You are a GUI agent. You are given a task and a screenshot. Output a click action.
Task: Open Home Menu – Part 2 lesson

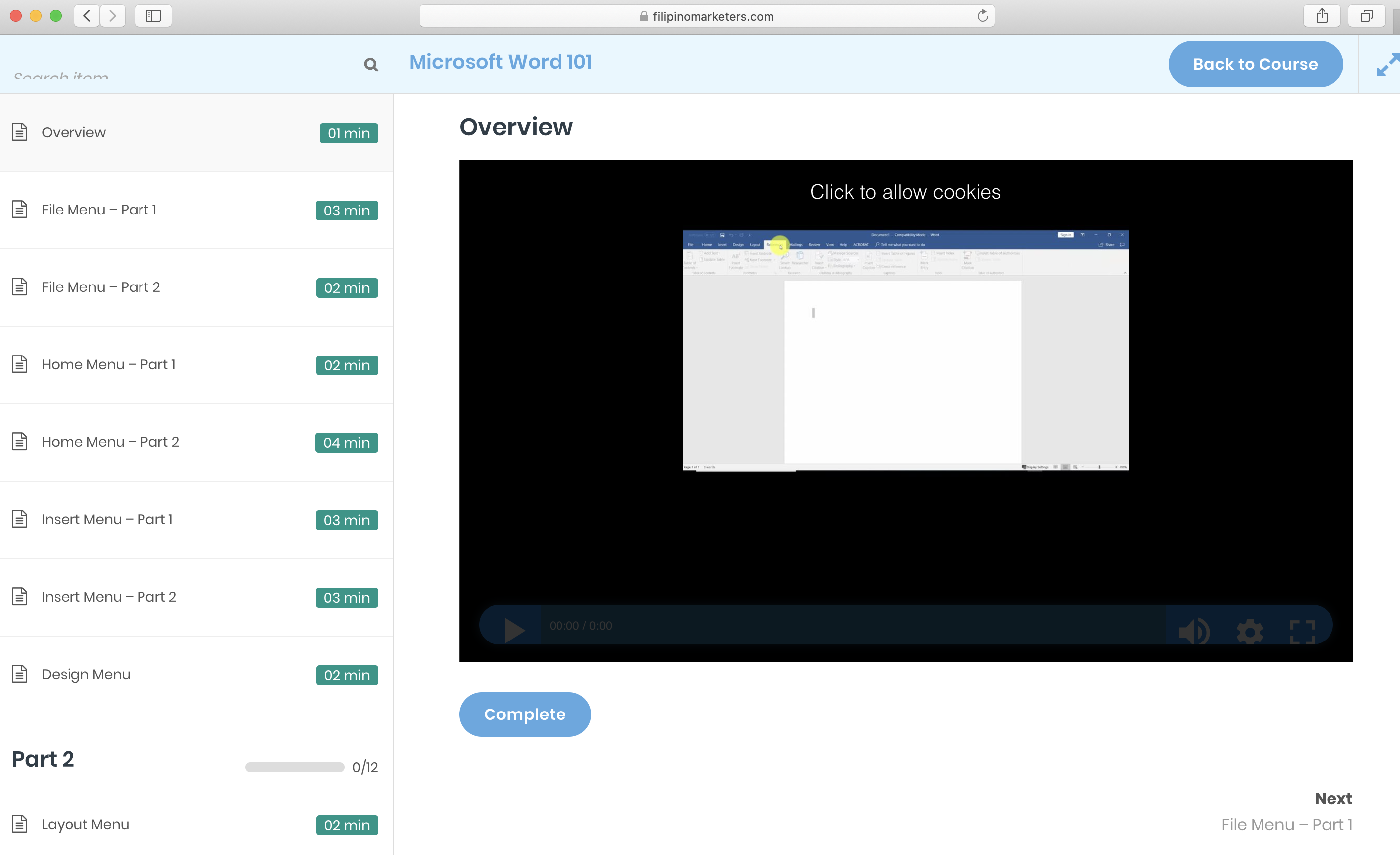[197, 442]
